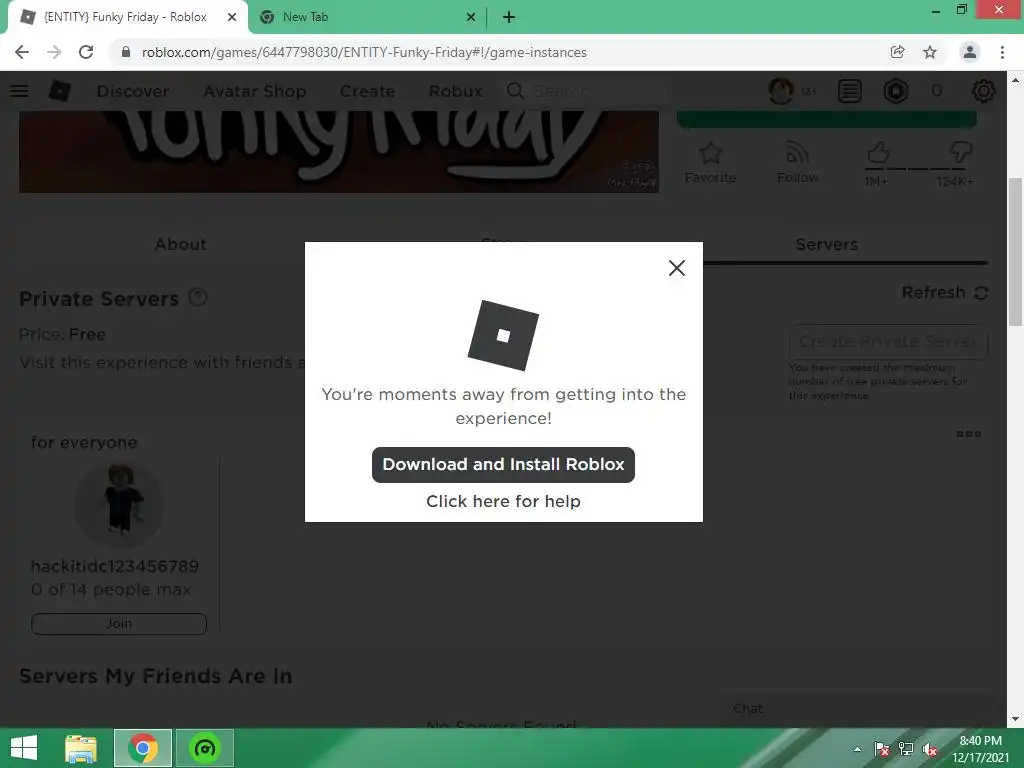Click the browser forward arrow
The image size is (1024, 768).
point(54,52)
